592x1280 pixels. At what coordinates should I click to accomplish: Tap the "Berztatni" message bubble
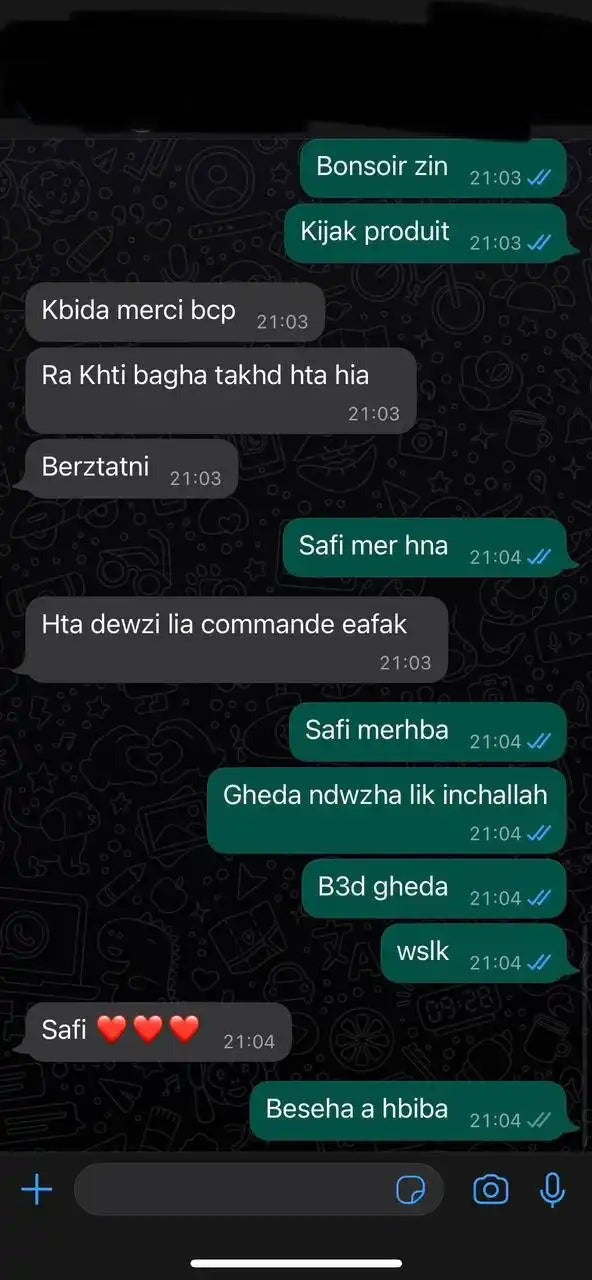click(131, 468)
